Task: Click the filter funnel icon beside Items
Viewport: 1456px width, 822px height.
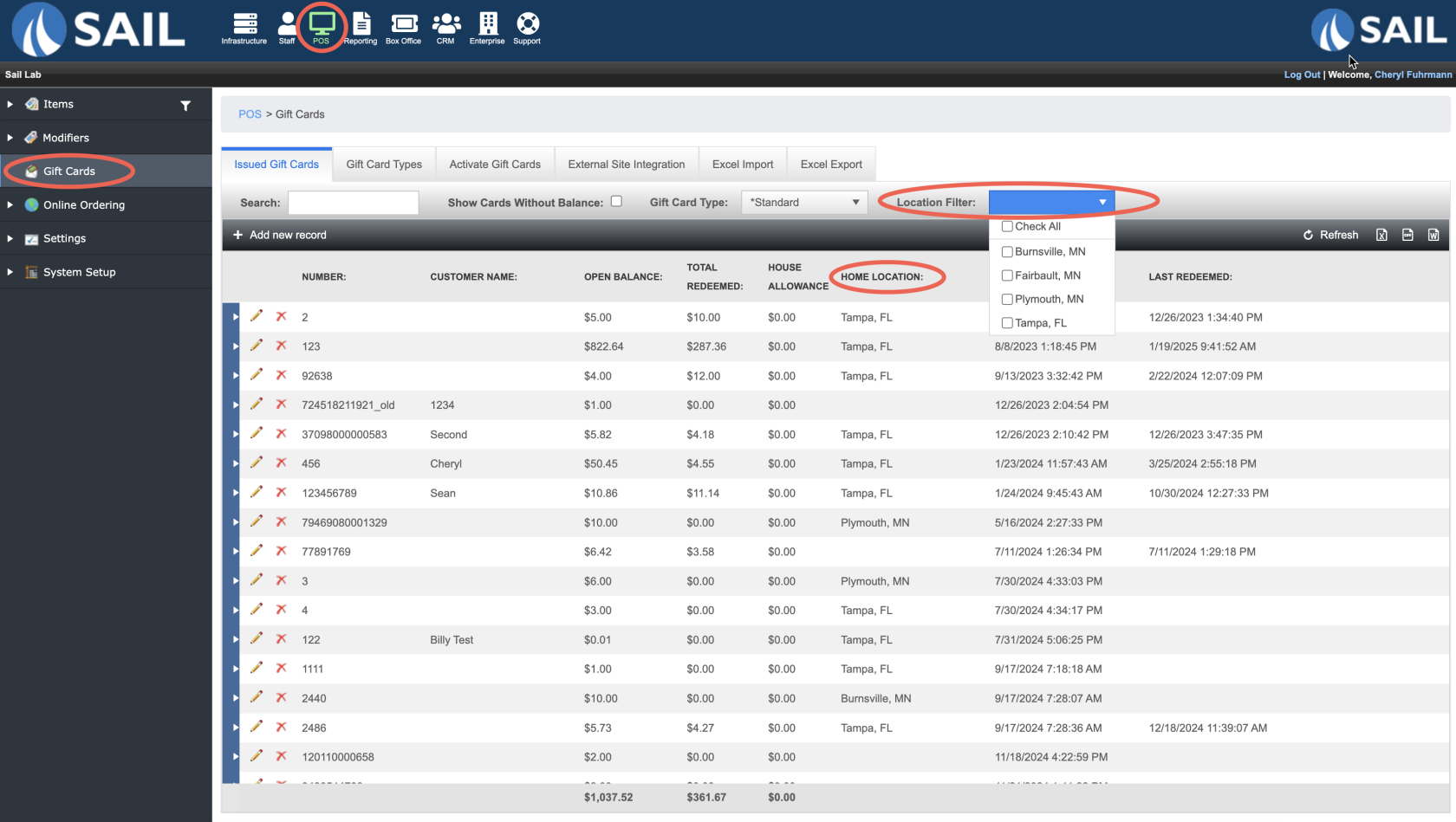Action: tap(185, 106)
